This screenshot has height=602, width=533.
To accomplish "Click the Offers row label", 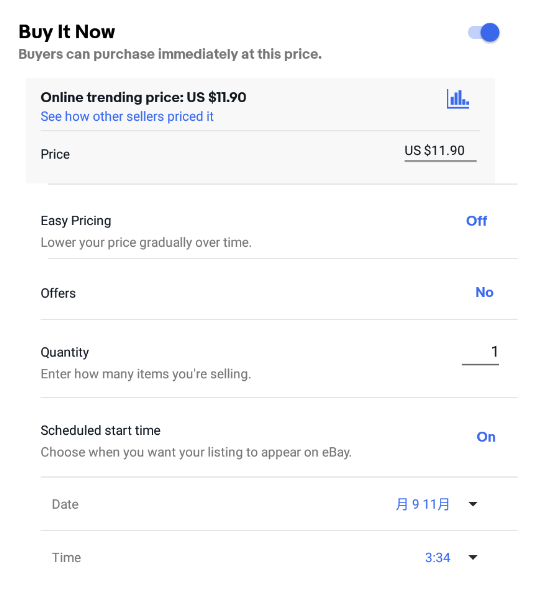I will pos(58,293).
